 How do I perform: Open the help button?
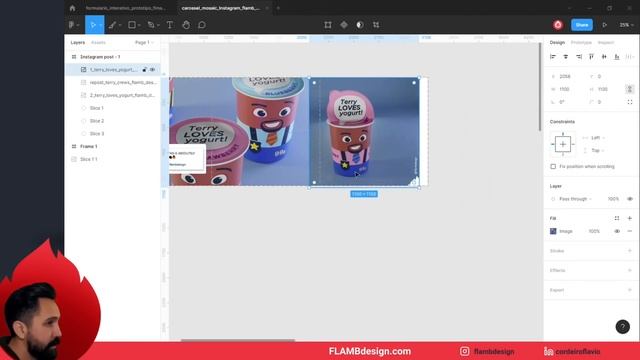622,327
